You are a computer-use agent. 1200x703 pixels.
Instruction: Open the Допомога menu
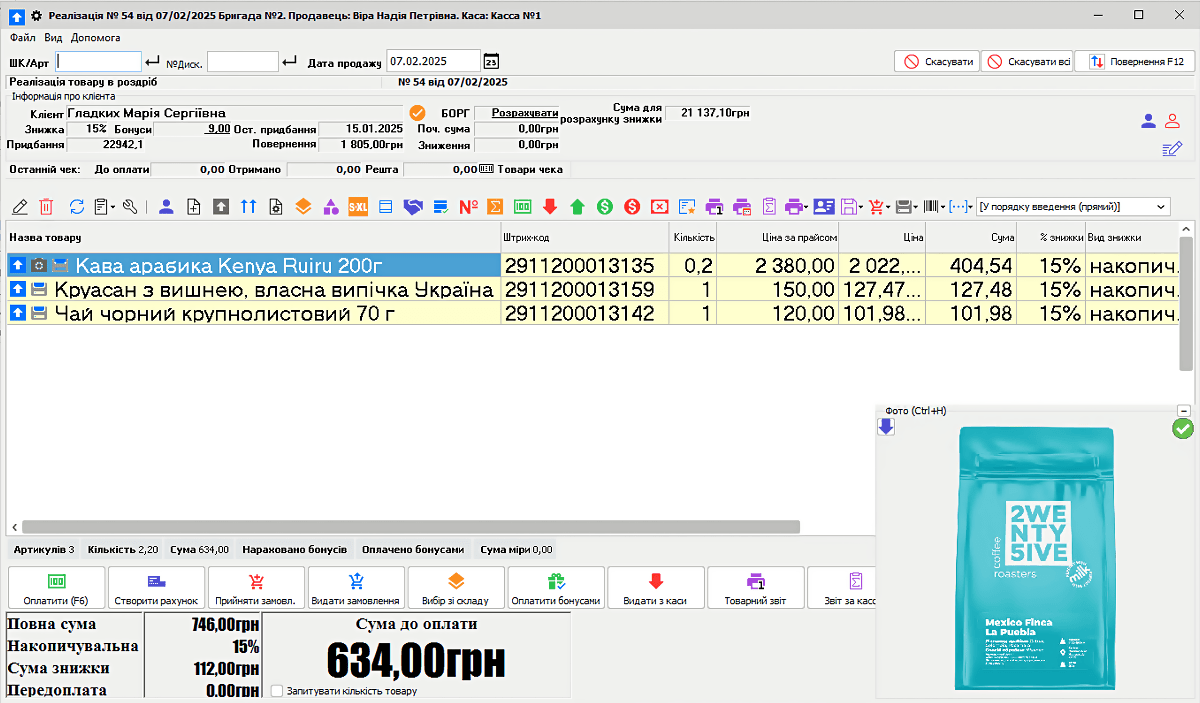click(95, 37)
